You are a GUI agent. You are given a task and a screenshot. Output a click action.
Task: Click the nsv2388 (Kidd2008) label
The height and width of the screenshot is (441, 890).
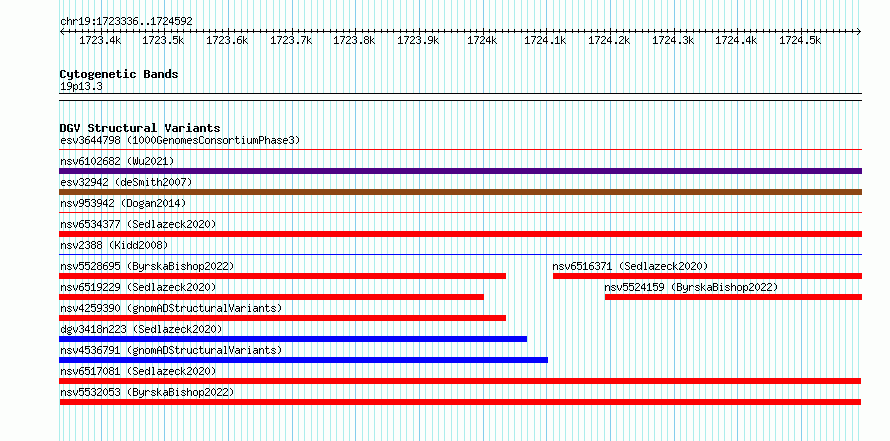coord(114,245)
